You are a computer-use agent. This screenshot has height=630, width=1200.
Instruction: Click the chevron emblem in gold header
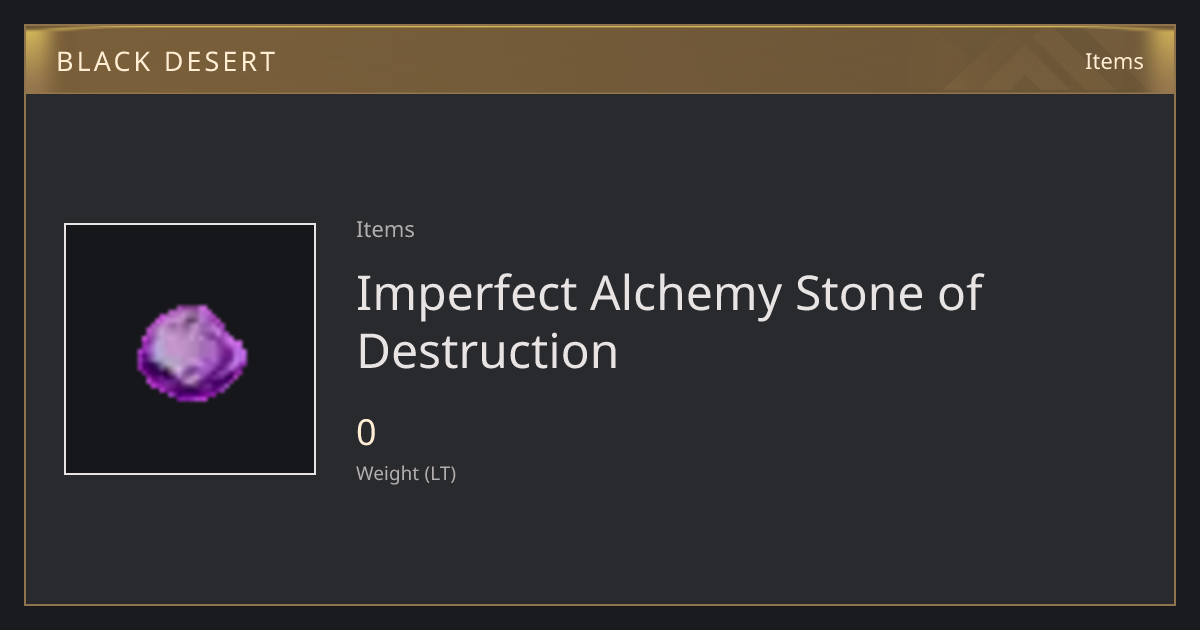1028,62
